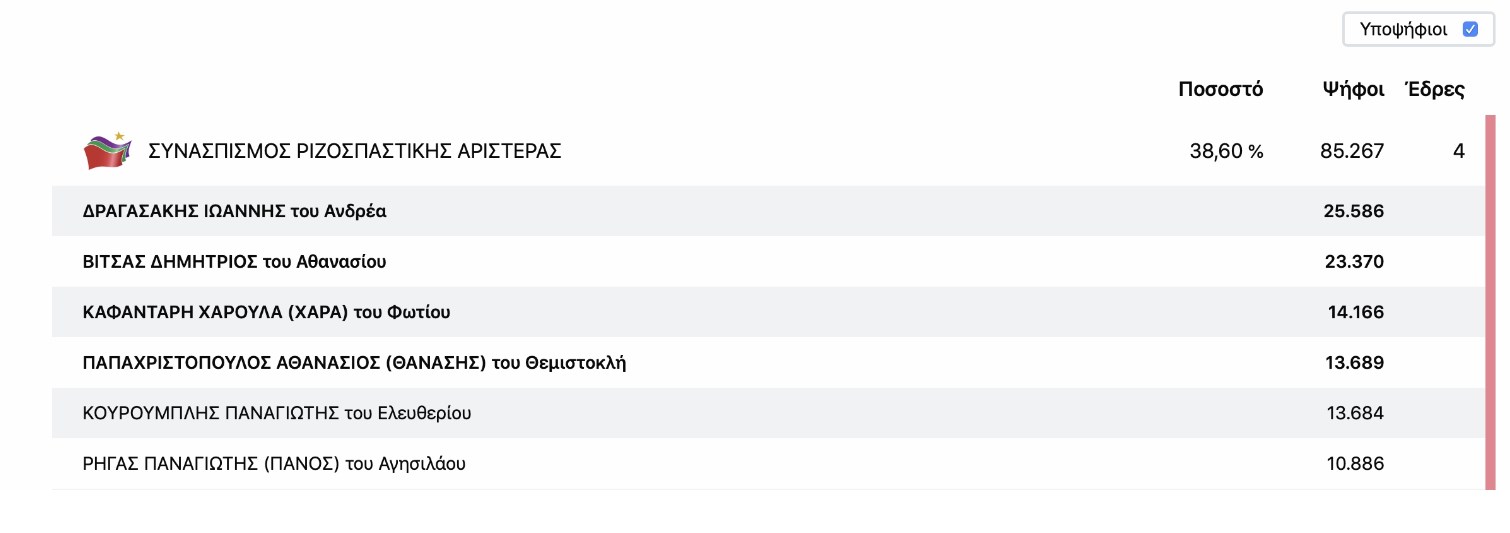Select candidate ΚΑΦΑΝΤΑΡΗ ΧΑΡΟΥΛΑ row
The height and width of the screenshot is (533, 1510).
pyautogui.click(x=768, y=312)
